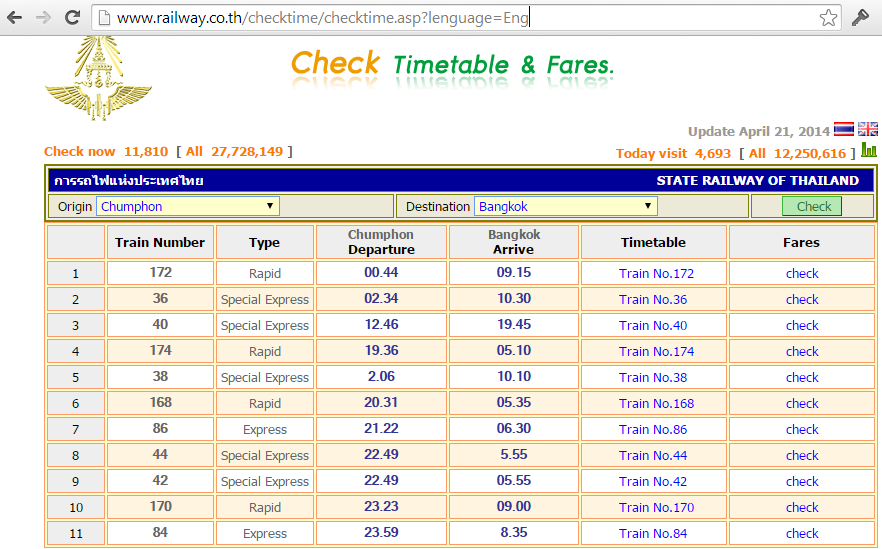
Task: Select departure time 2.06 cell
Action: point(381,376)
